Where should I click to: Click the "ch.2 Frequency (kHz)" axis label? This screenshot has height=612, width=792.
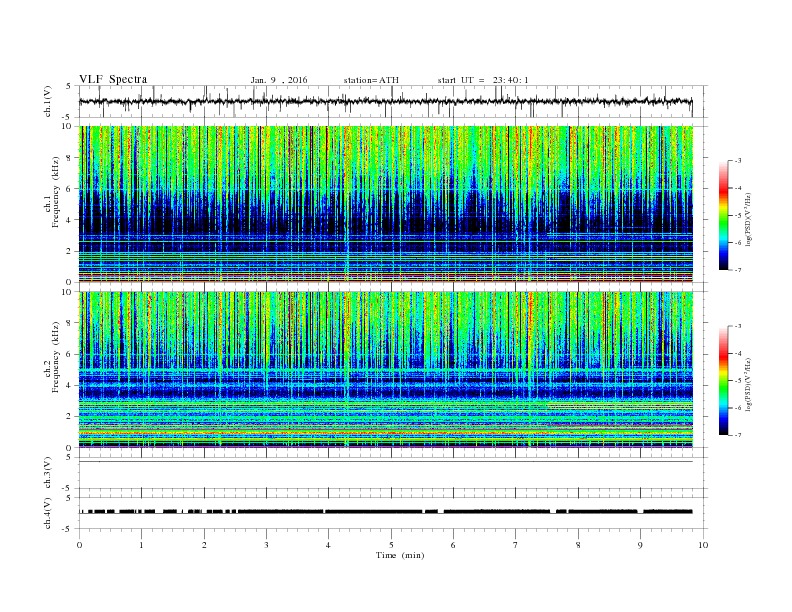[x=52, y=357]
